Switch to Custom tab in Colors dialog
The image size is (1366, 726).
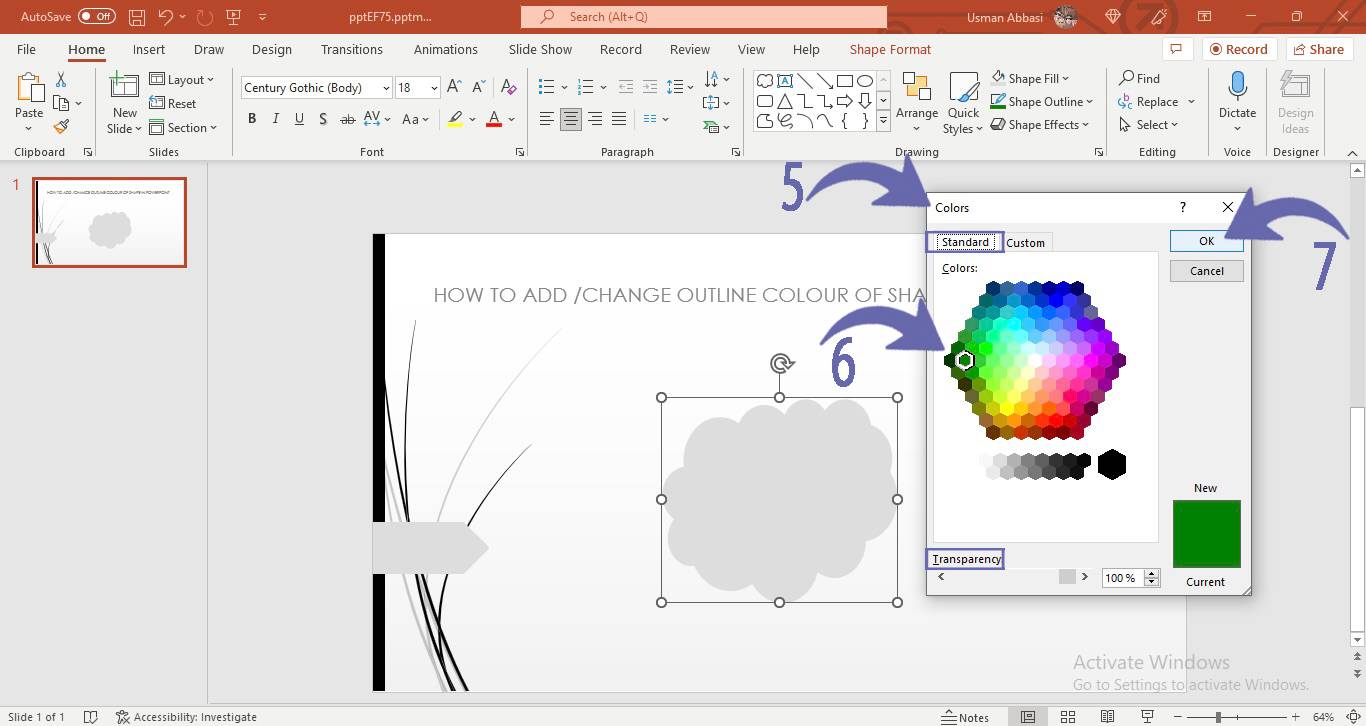click(x=1025, y=242)
